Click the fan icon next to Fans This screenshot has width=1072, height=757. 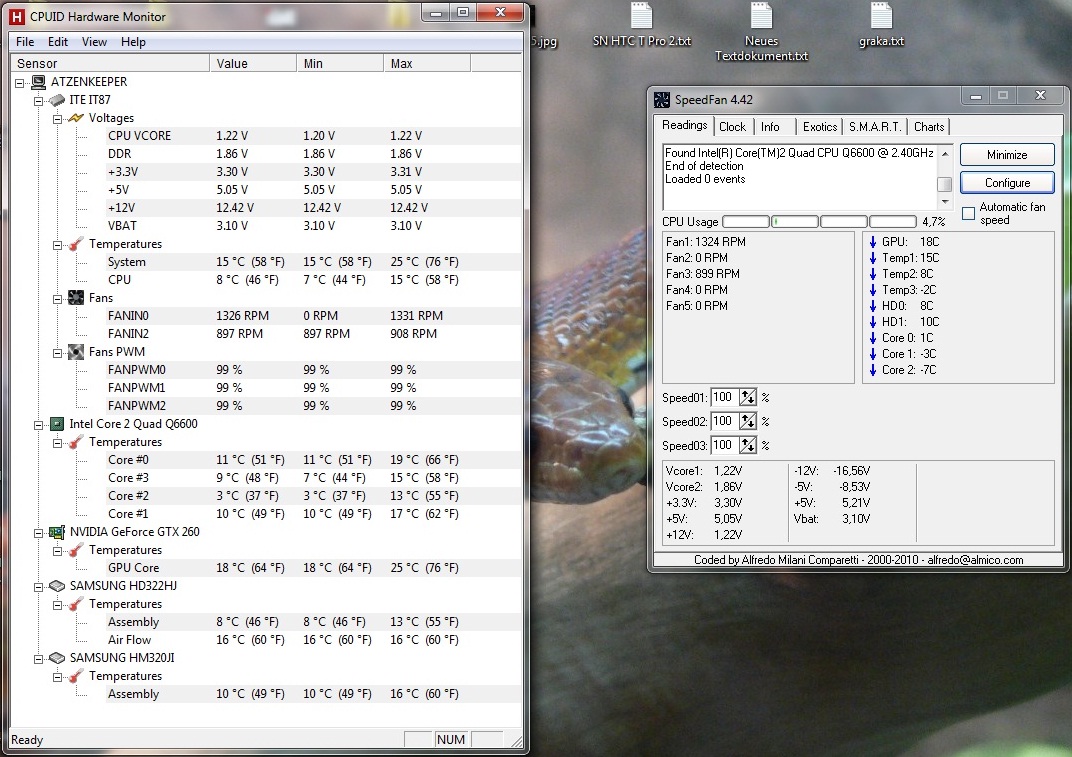coord(76,297)
